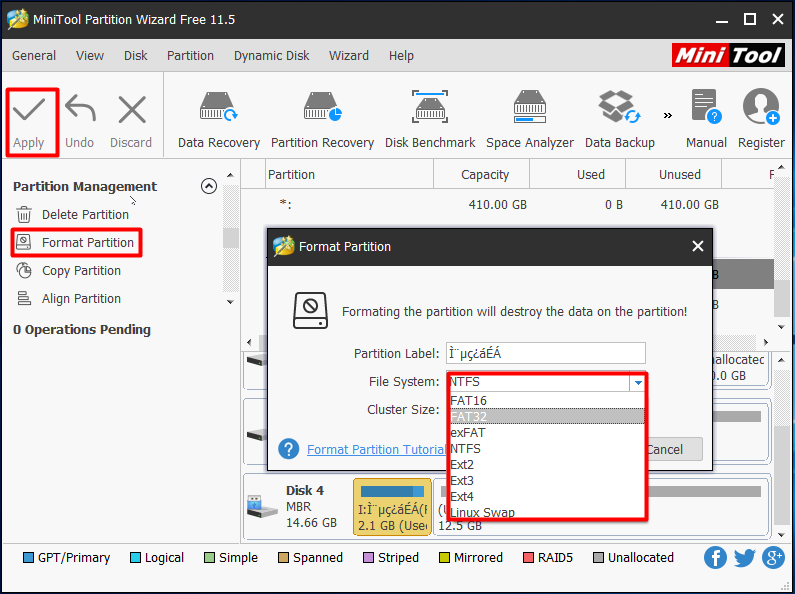Choose Ext3 from file system list
Screen dimensions: 795x594
pos(547,480)
